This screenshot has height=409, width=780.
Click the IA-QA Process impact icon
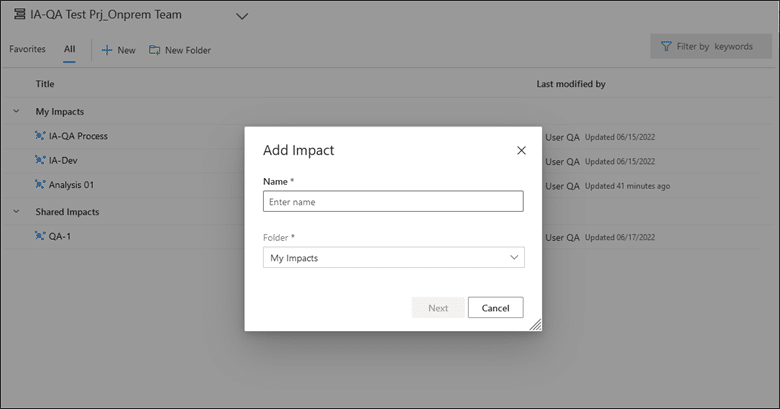click(x=40, y=136)
